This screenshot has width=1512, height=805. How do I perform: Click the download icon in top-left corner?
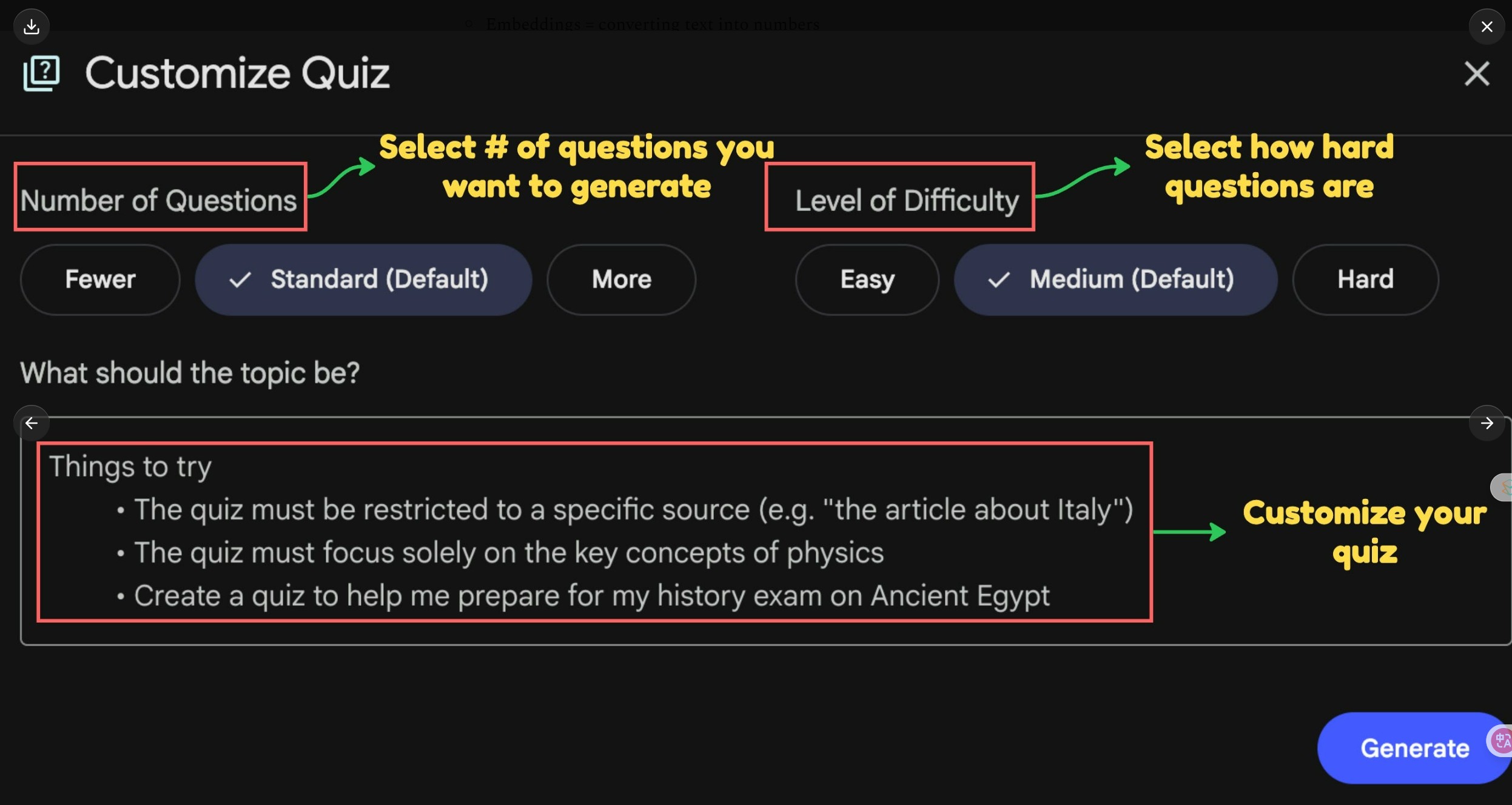(32, 27)
